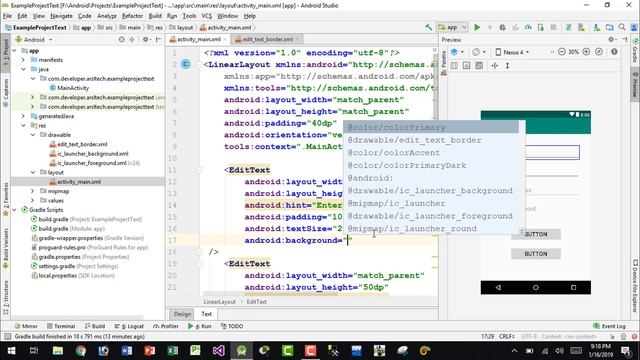
Task: Select the Text editor tab
Action: (x=207, y=314)
